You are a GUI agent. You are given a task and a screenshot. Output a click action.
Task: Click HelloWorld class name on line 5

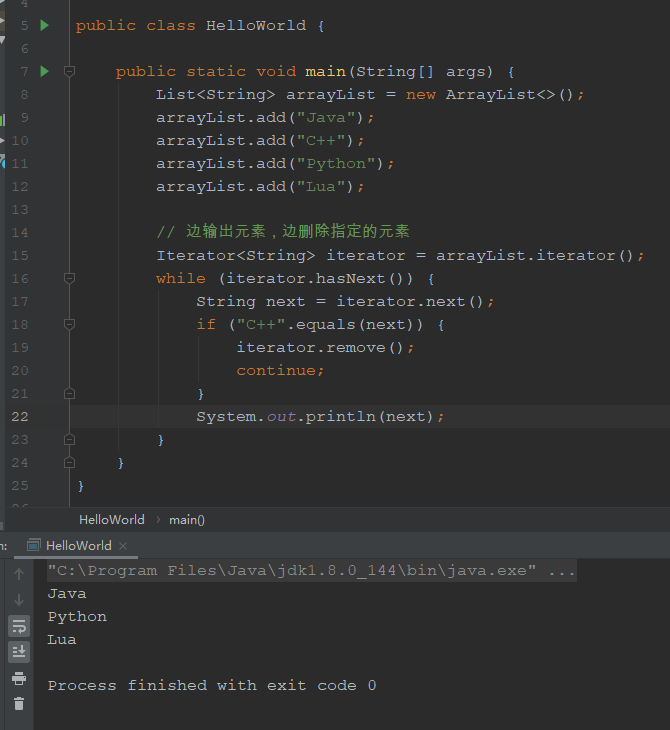tap(256, 25)
